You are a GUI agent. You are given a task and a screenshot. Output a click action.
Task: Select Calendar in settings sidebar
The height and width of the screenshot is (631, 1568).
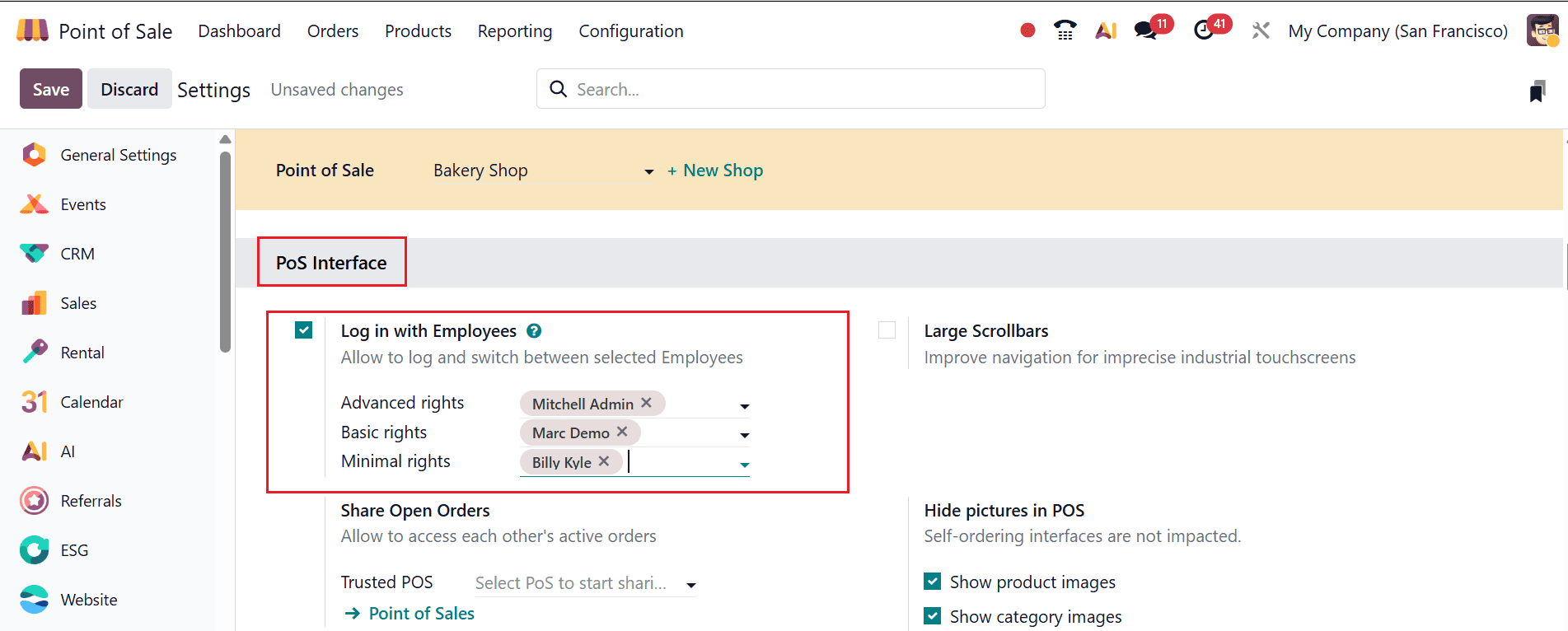click(91, 402)
